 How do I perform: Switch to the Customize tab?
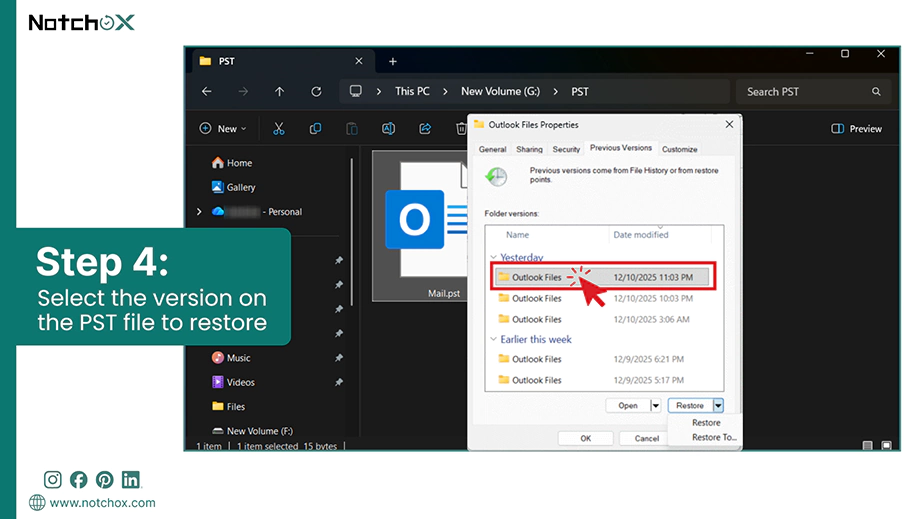(680, 149)
